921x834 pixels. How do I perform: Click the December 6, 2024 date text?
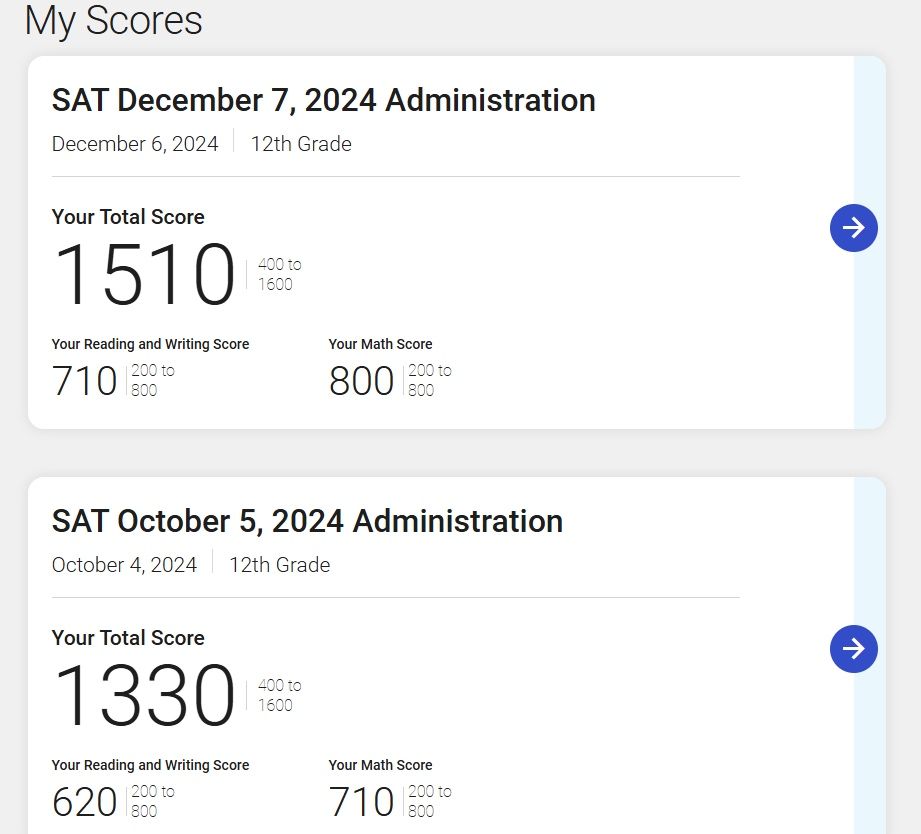[135, 144]
